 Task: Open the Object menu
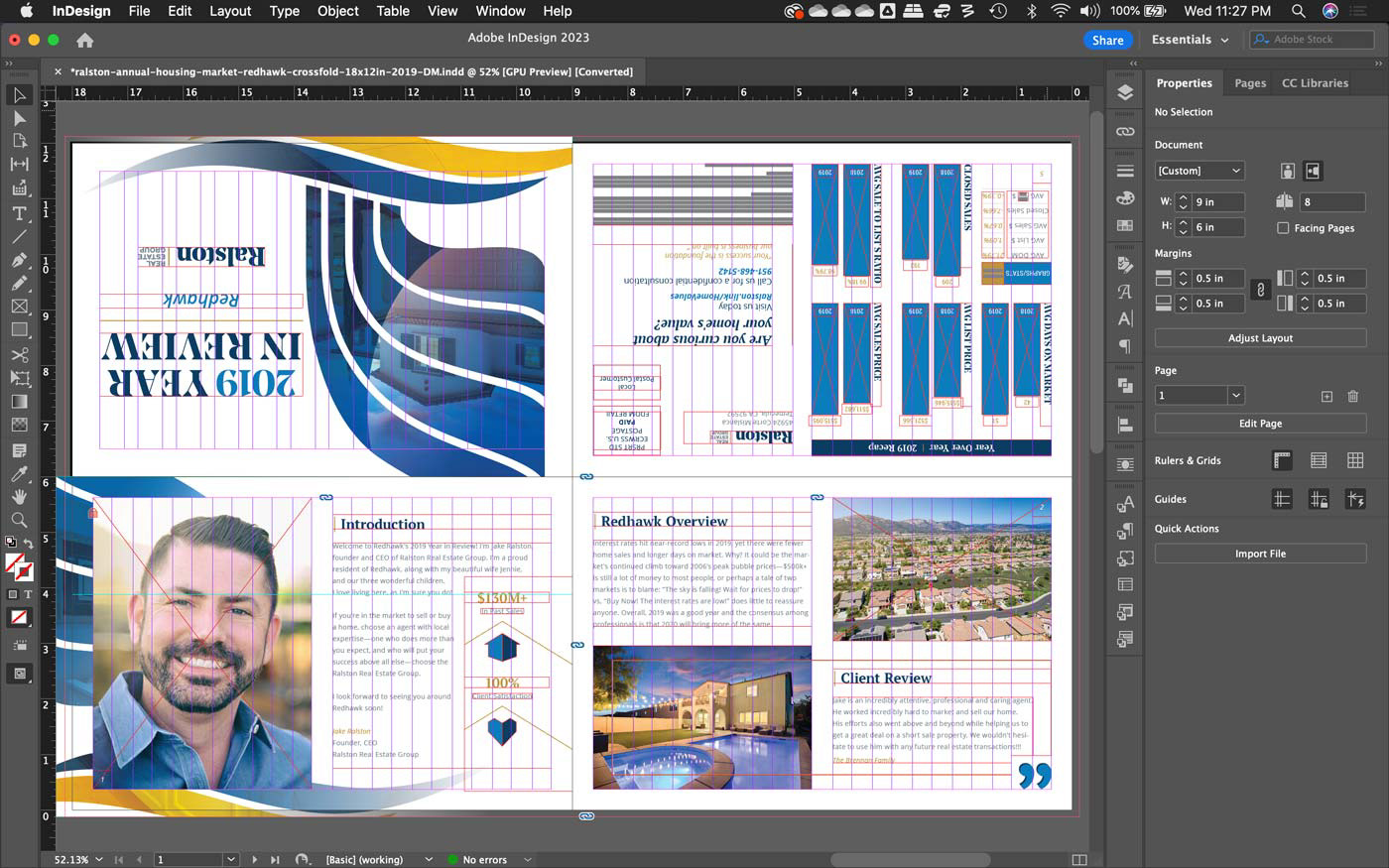pos(337,11)
